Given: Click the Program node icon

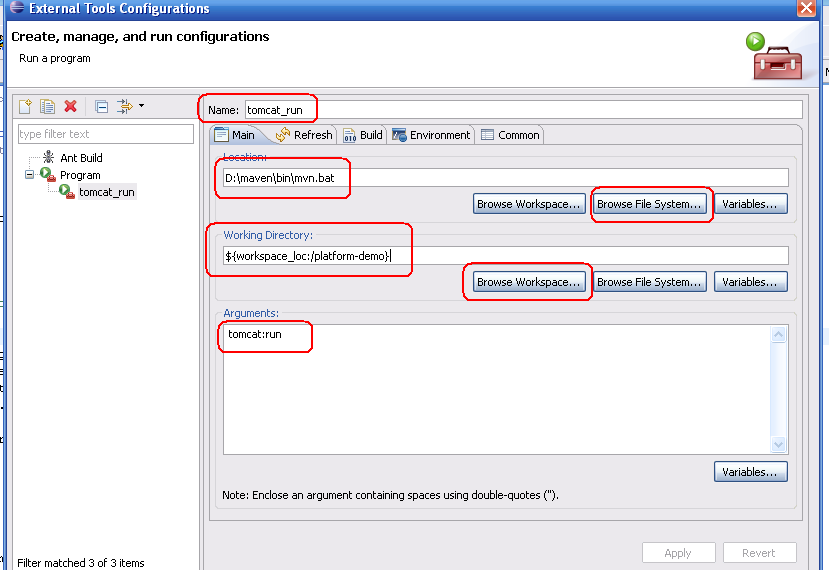Looking at the screenshot, I should point(48,174).
